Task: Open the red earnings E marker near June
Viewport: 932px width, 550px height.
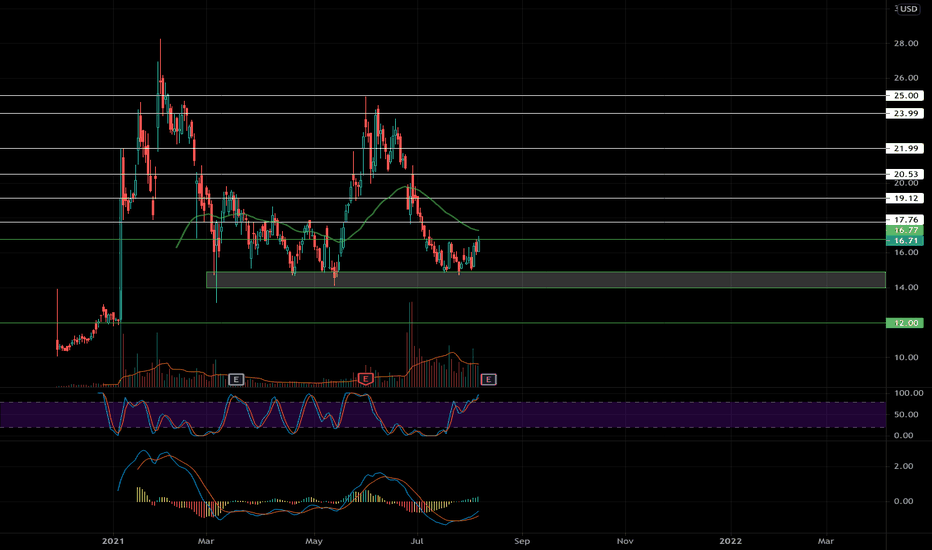Action: pos(365,379)
